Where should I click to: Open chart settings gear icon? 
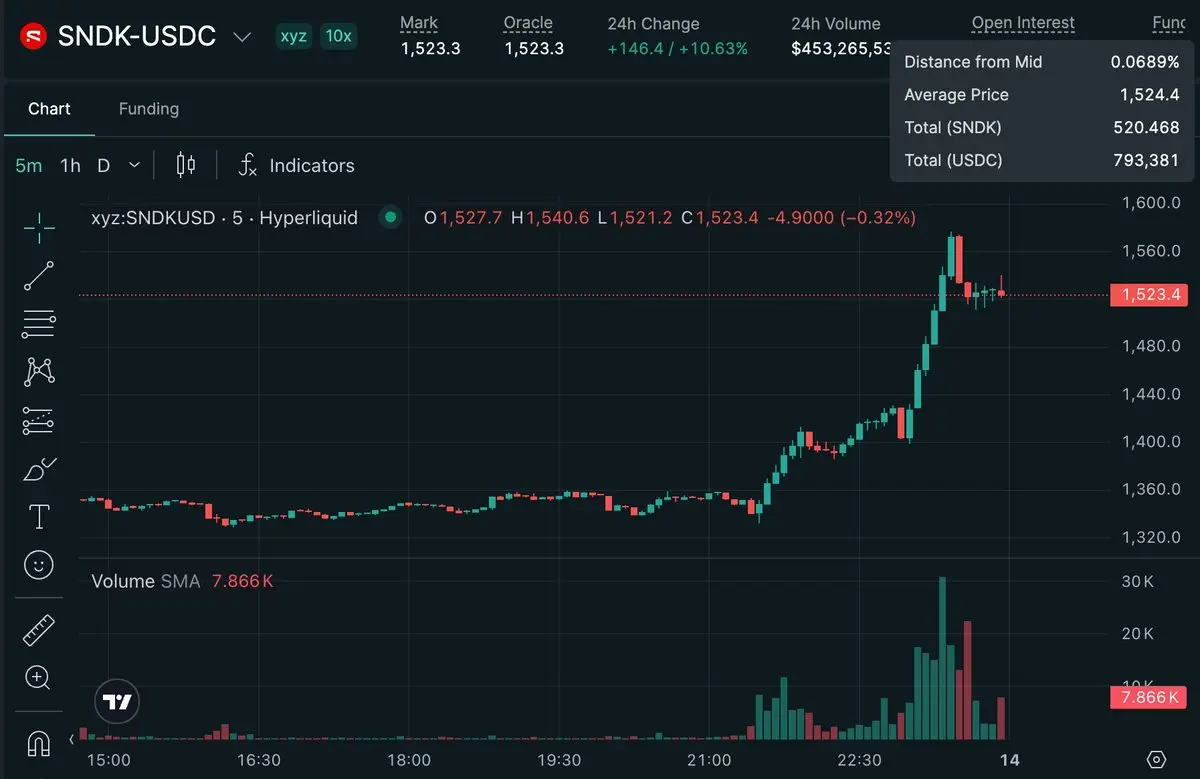(1157, 760)
